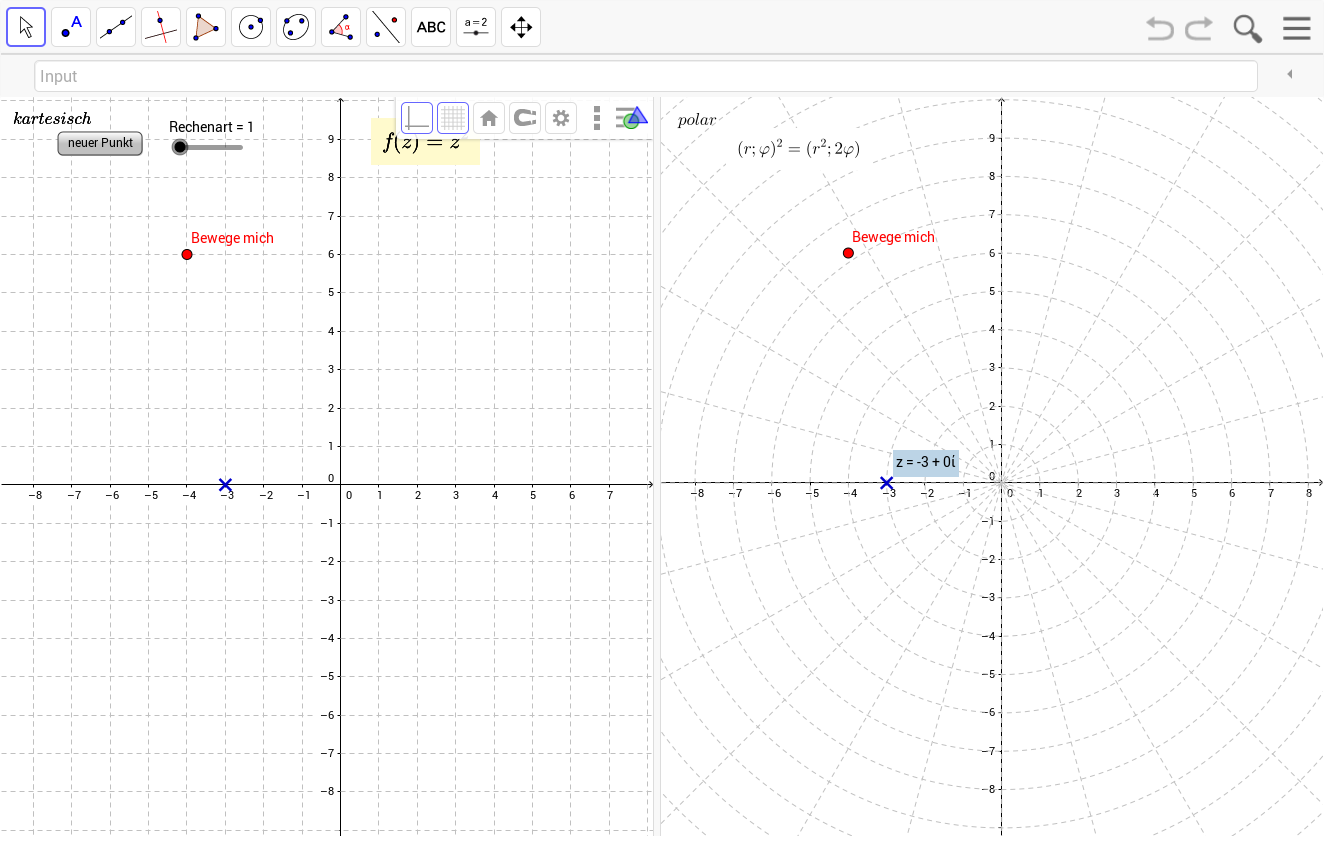Screen dimensions: 1324x841
Task: Select the Move arrow tool
Action: click(26, 27)
